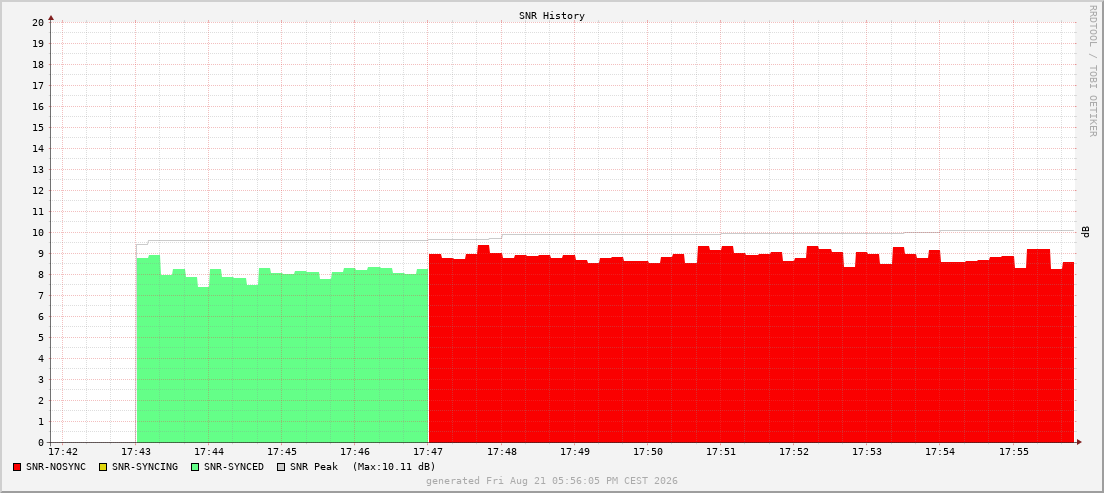Click the dB axis unit label
Screen dimensions: 1104x493
click(x=1086, y=232)
